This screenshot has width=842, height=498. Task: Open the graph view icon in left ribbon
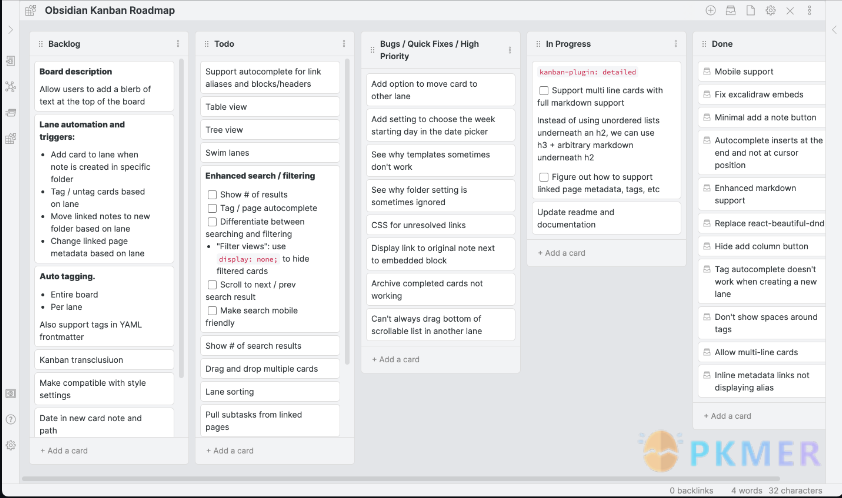(x=11, y=86)
